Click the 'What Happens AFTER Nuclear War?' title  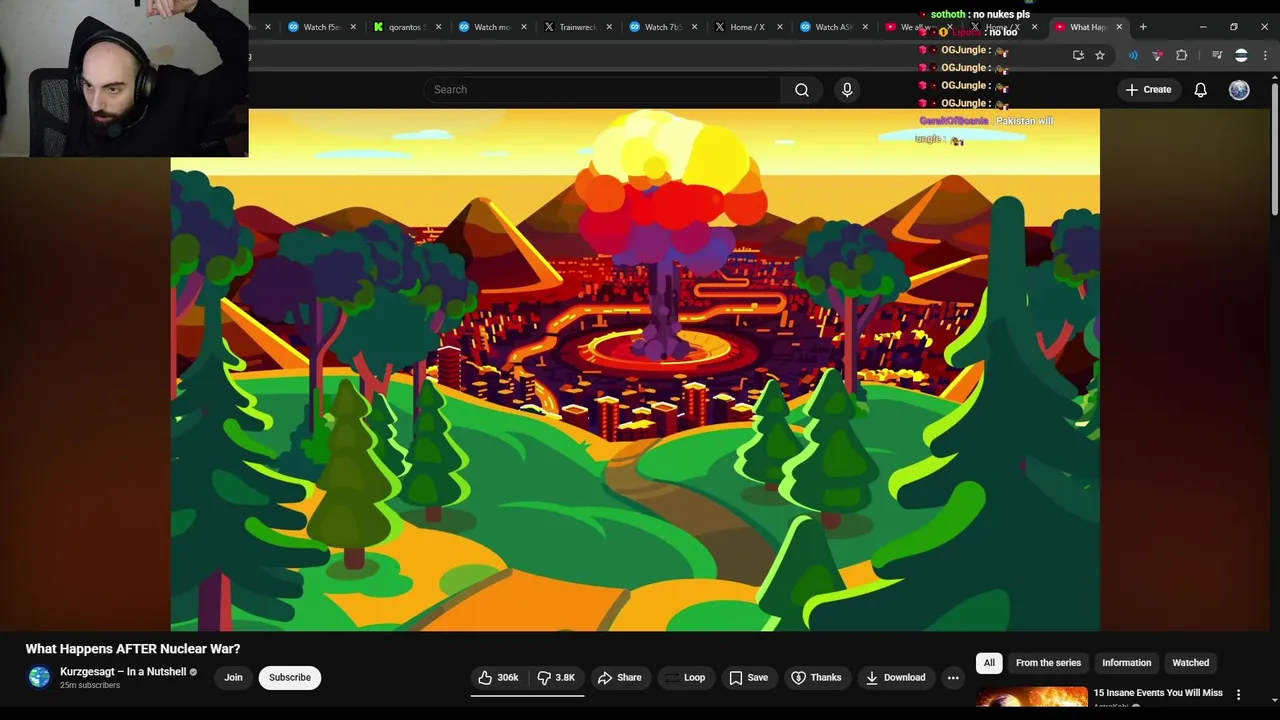[x=133, y=649]
